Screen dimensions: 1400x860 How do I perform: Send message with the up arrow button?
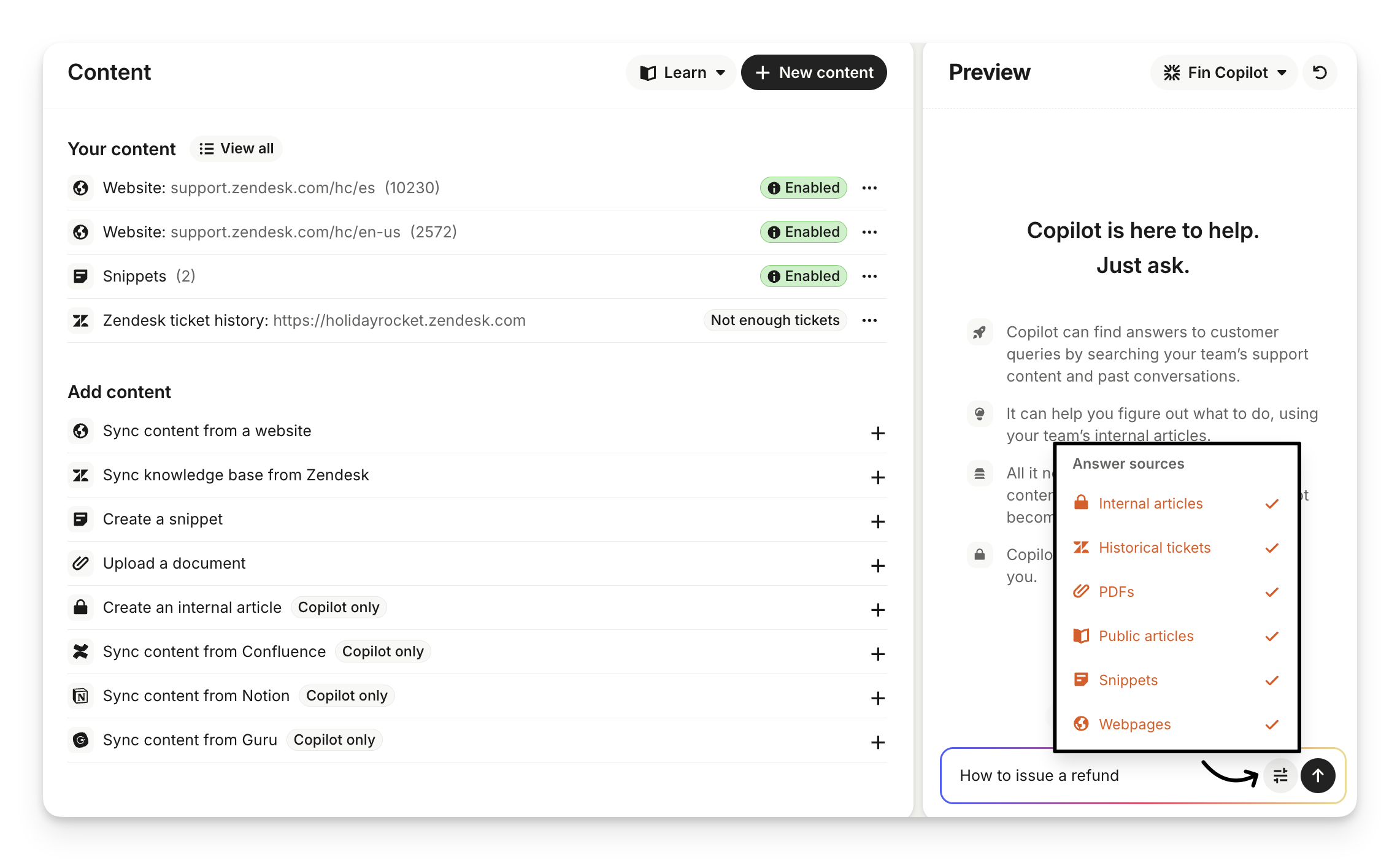point(1318,776)
